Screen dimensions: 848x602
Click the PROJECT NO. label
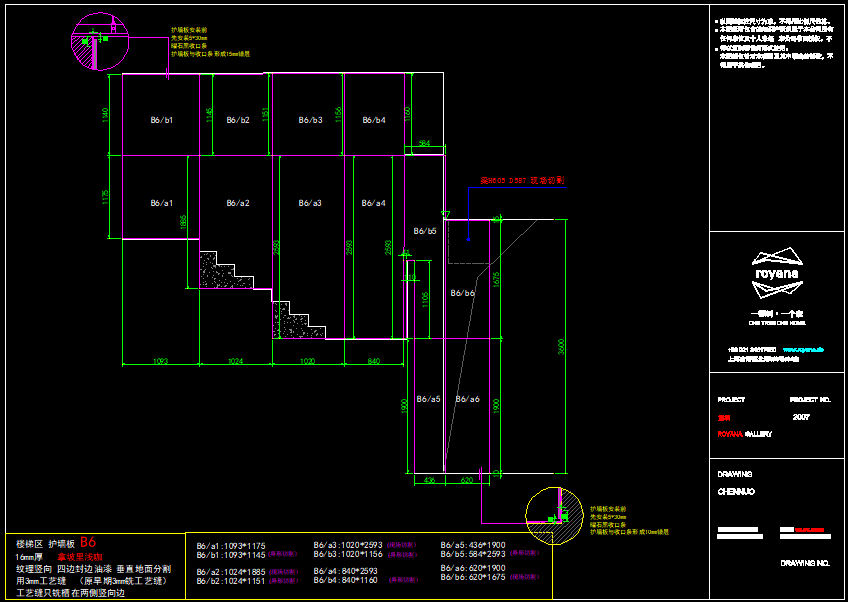809,399
